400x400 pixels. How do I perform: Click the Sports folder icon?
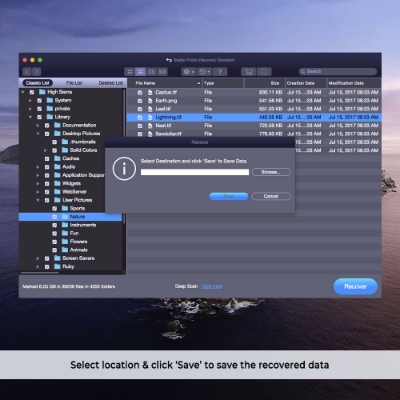(x=65, y=209)
